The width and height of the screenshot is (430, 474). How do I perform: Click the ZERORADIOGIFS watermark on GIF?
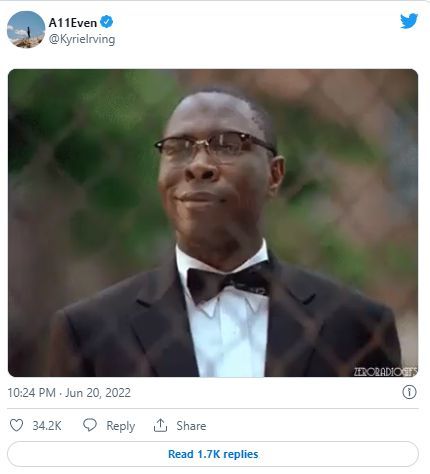tap(386, 372)
